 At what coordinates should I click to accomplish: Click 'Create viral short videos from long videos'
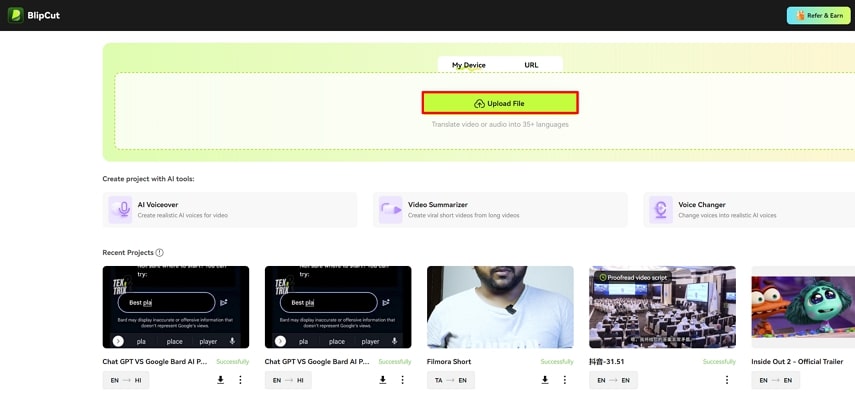(x=463, y=215)
